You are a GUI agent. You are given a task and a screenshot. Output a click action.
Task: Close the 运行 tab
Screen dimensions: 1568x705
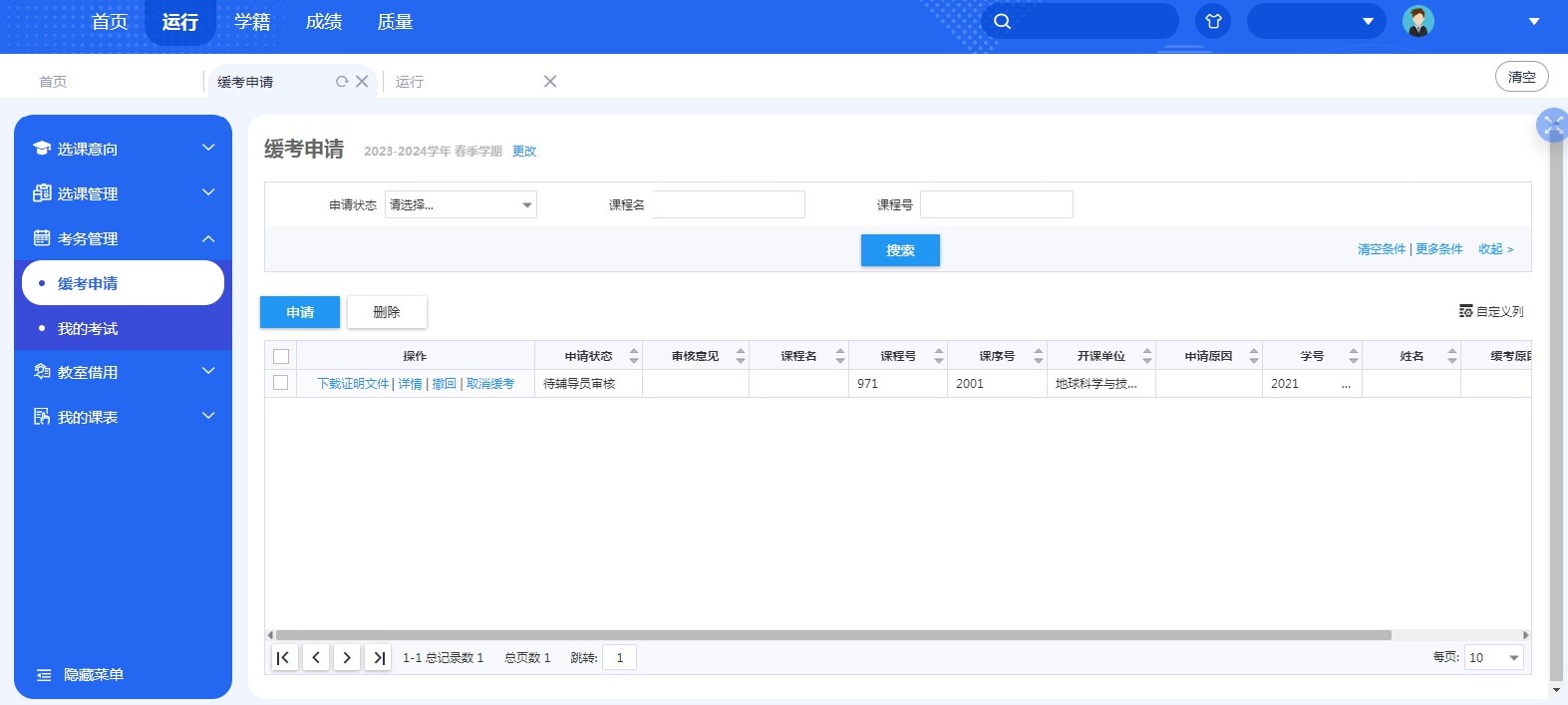click(x=550, y=81)
